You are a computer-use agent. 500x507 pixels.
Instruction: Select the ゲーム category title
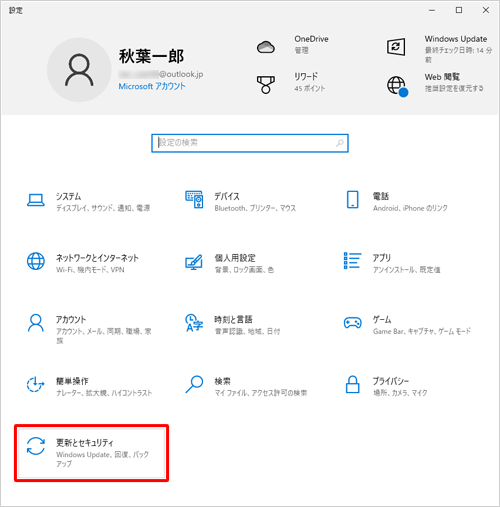click(x=382, y=320)
